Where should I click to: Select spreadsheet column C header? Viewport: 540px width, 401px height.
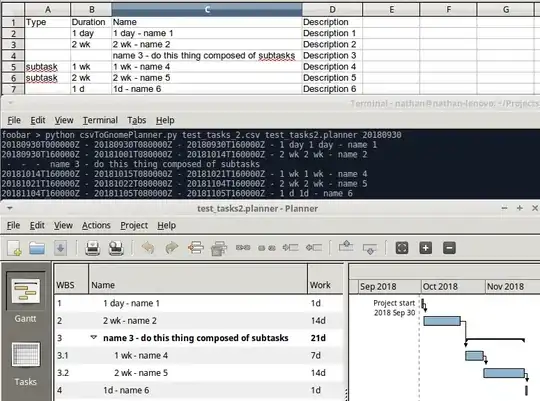click(207, 10)
